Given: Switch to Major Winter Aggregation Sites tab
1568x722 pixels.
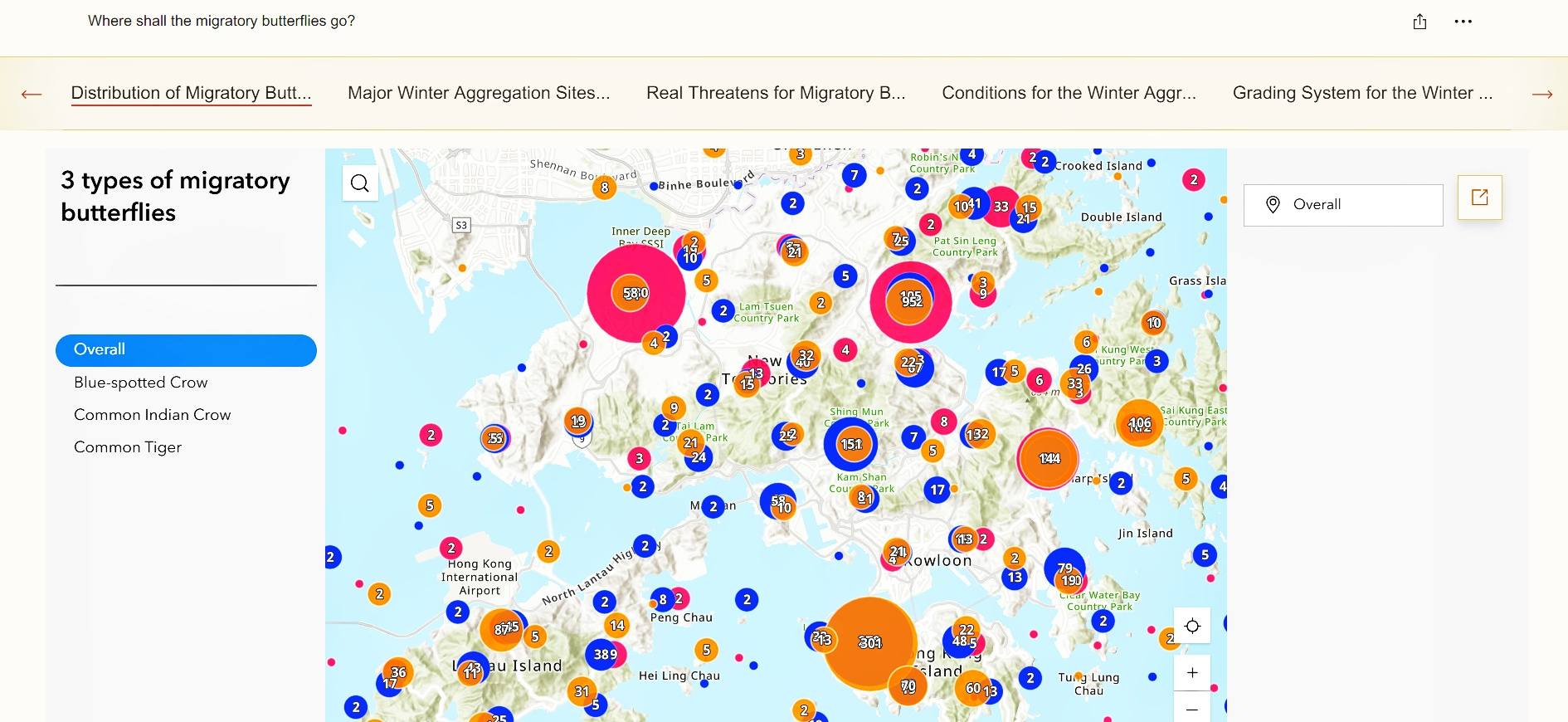Looking at the screenshot, I should (478, 93).
